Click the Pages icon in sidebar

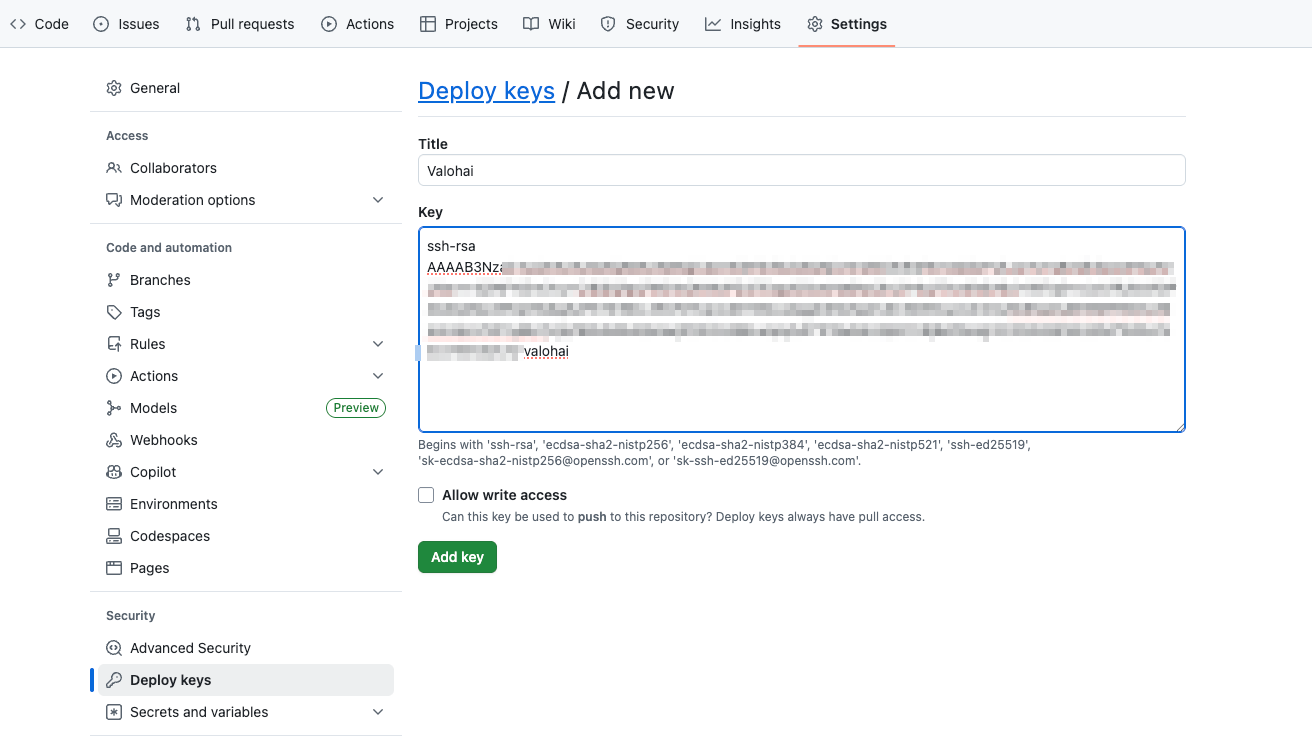tap(114, 568)
